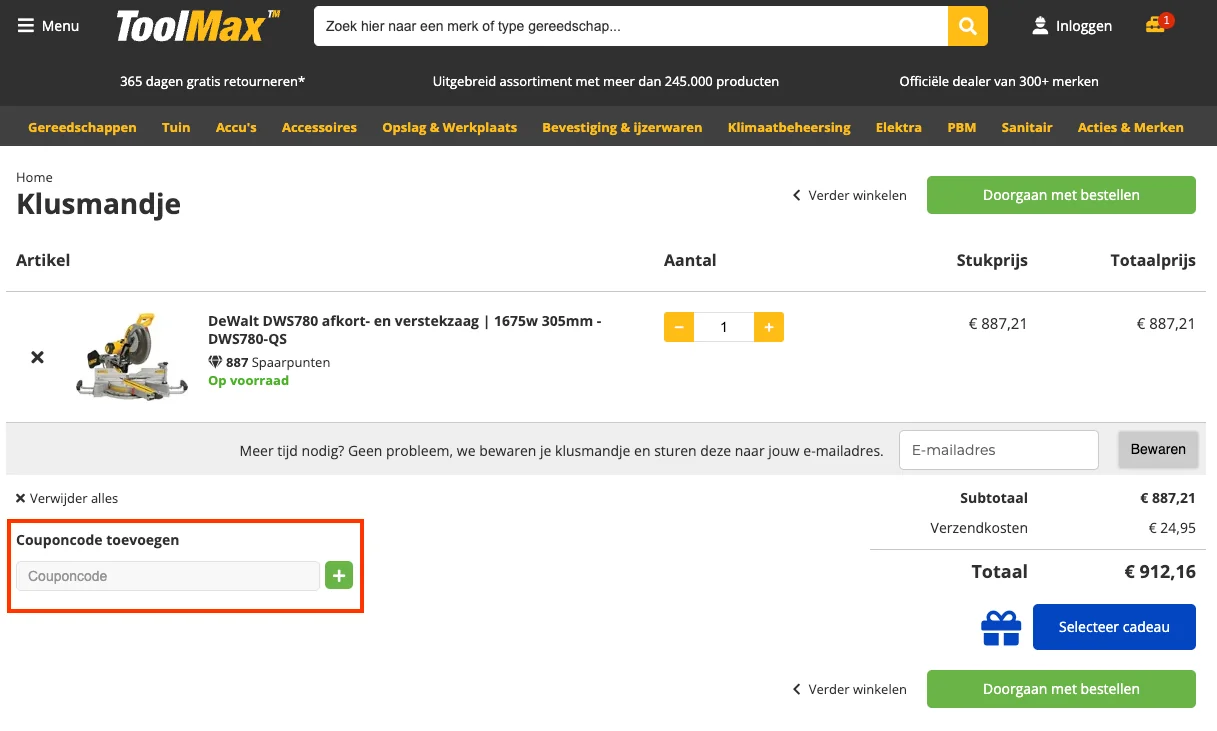Click the yellow search magnifier icon
This screenshot has height=731, width=1217.
point(966,25)
